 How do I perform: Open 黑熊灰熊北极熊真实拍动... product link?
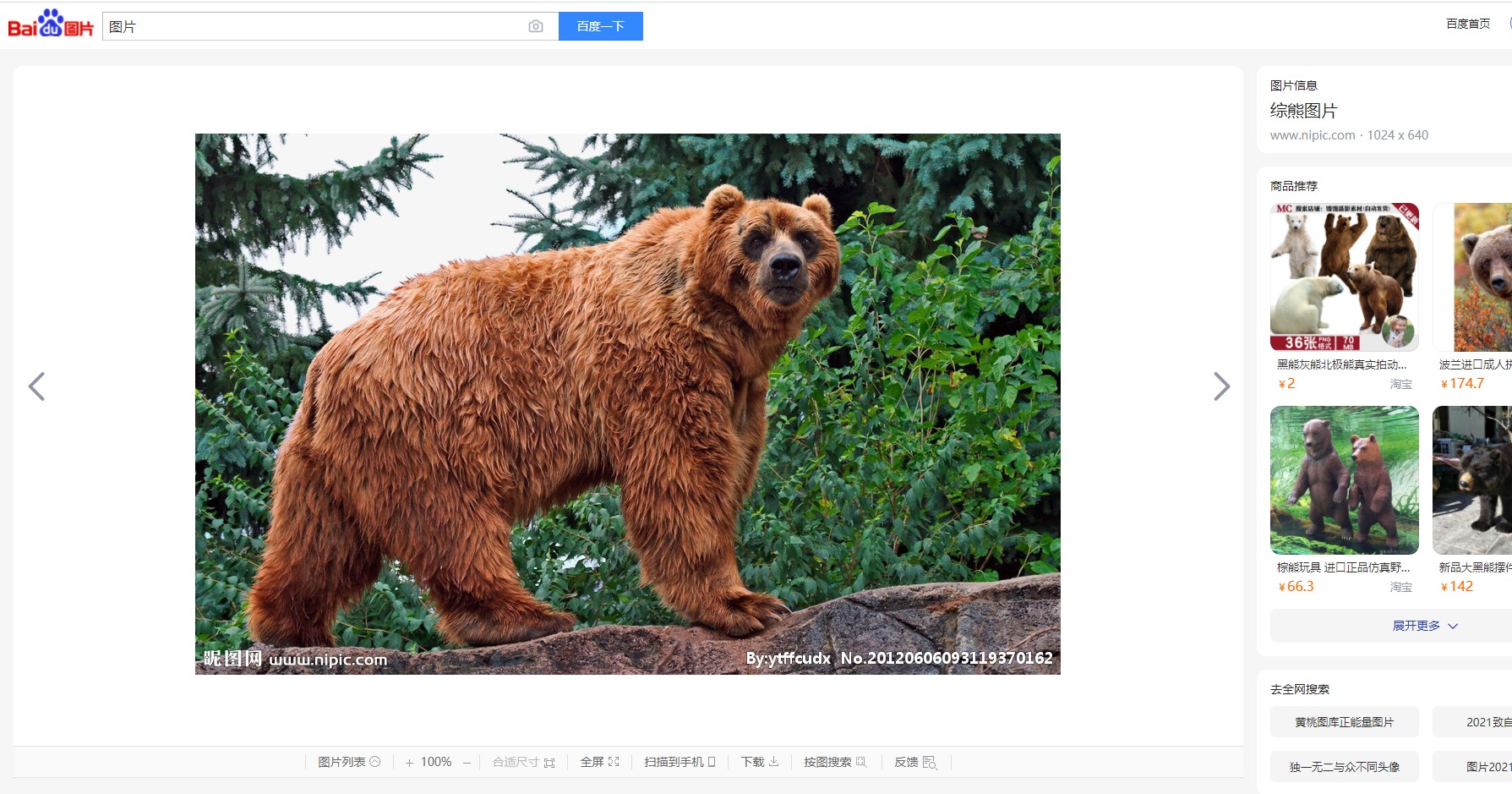[1342, 364]
